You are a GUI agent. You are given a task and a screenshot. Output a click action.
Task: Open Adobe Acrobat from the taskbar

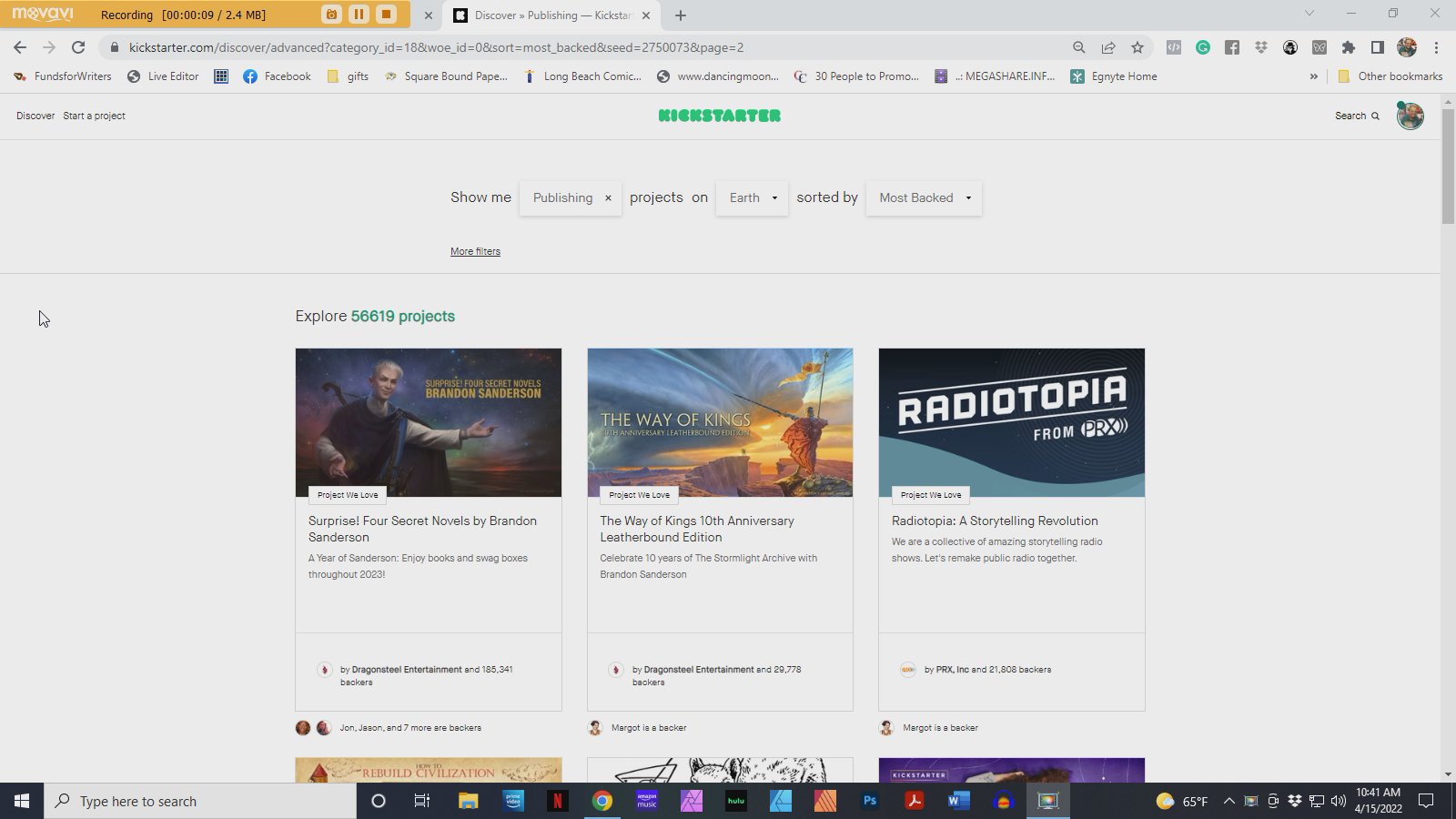(915, 801)
